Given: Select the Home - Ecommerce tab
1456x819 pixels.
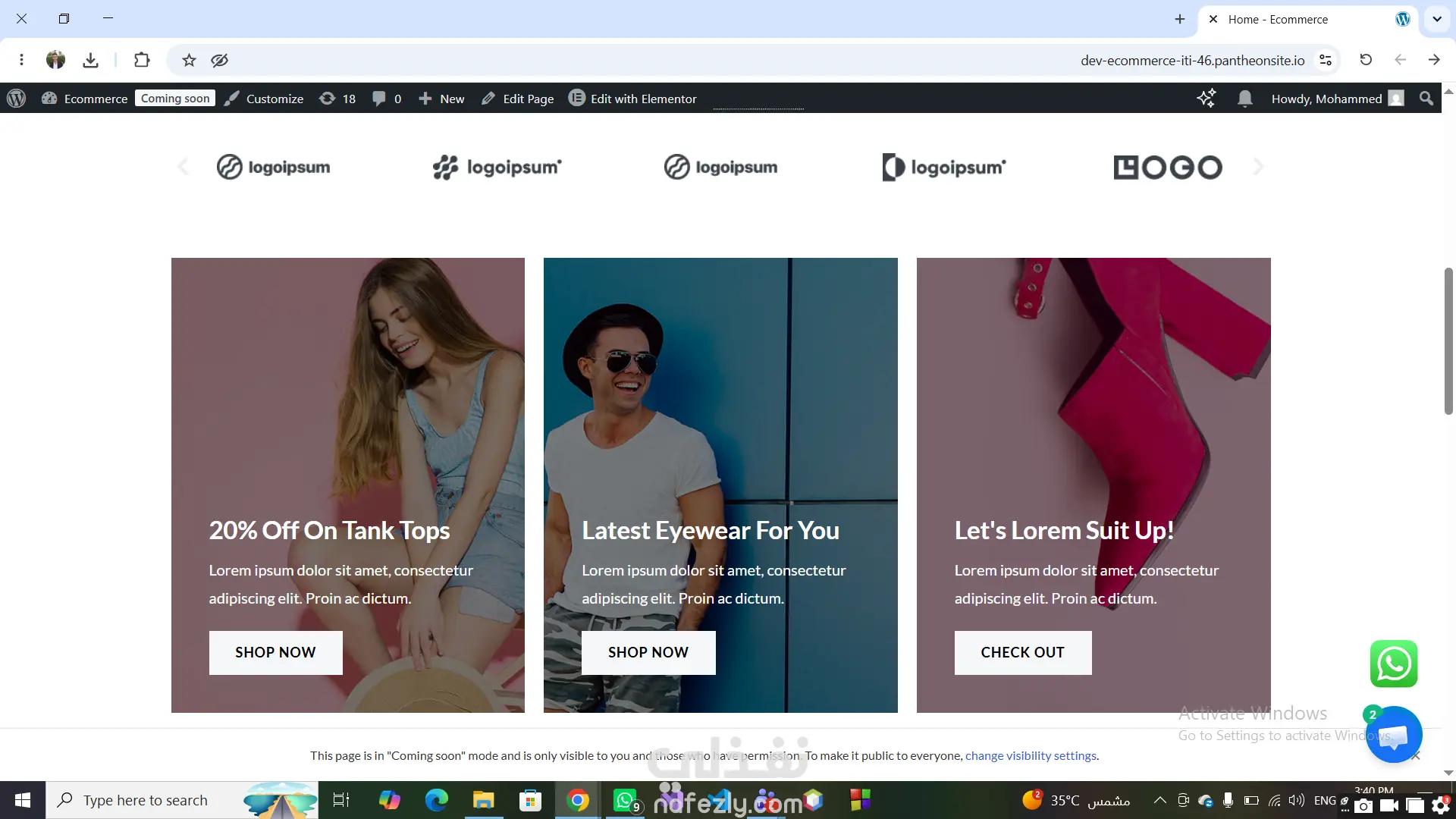Looking at the screenshot, I should point(1308,20).
